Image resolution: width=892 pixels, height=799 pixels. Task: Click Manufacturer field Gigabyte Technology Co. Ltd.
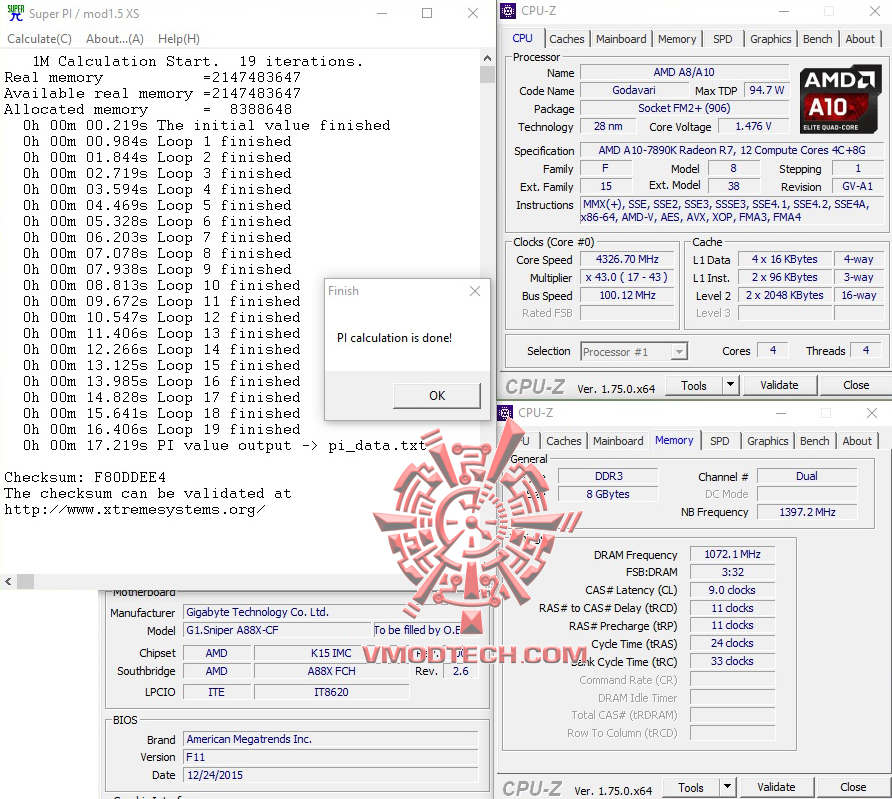[331, 612]
